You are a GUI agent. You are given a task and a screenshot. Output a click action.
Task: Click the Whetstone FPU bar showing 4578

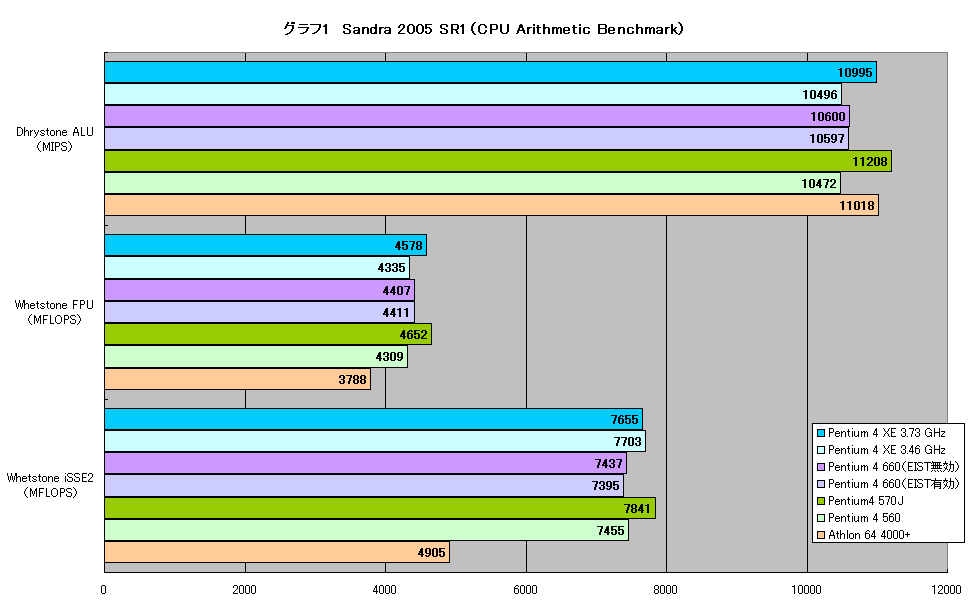tap(265, 246)
